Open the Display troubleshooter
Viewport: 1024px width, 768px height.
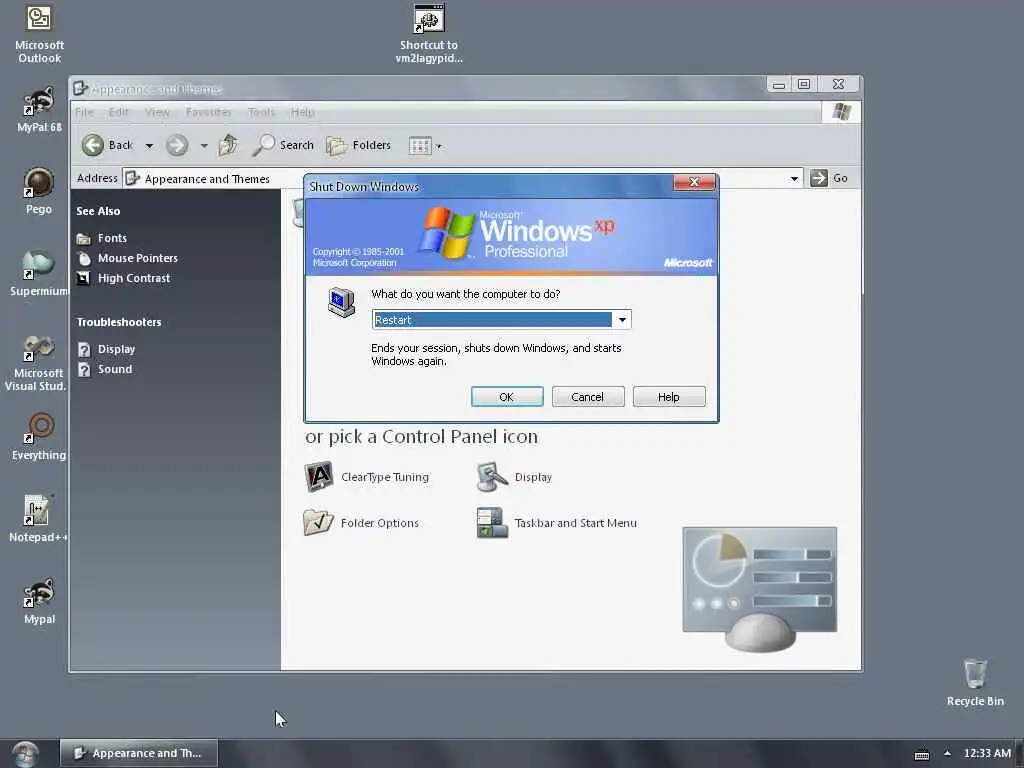[106, 349]
